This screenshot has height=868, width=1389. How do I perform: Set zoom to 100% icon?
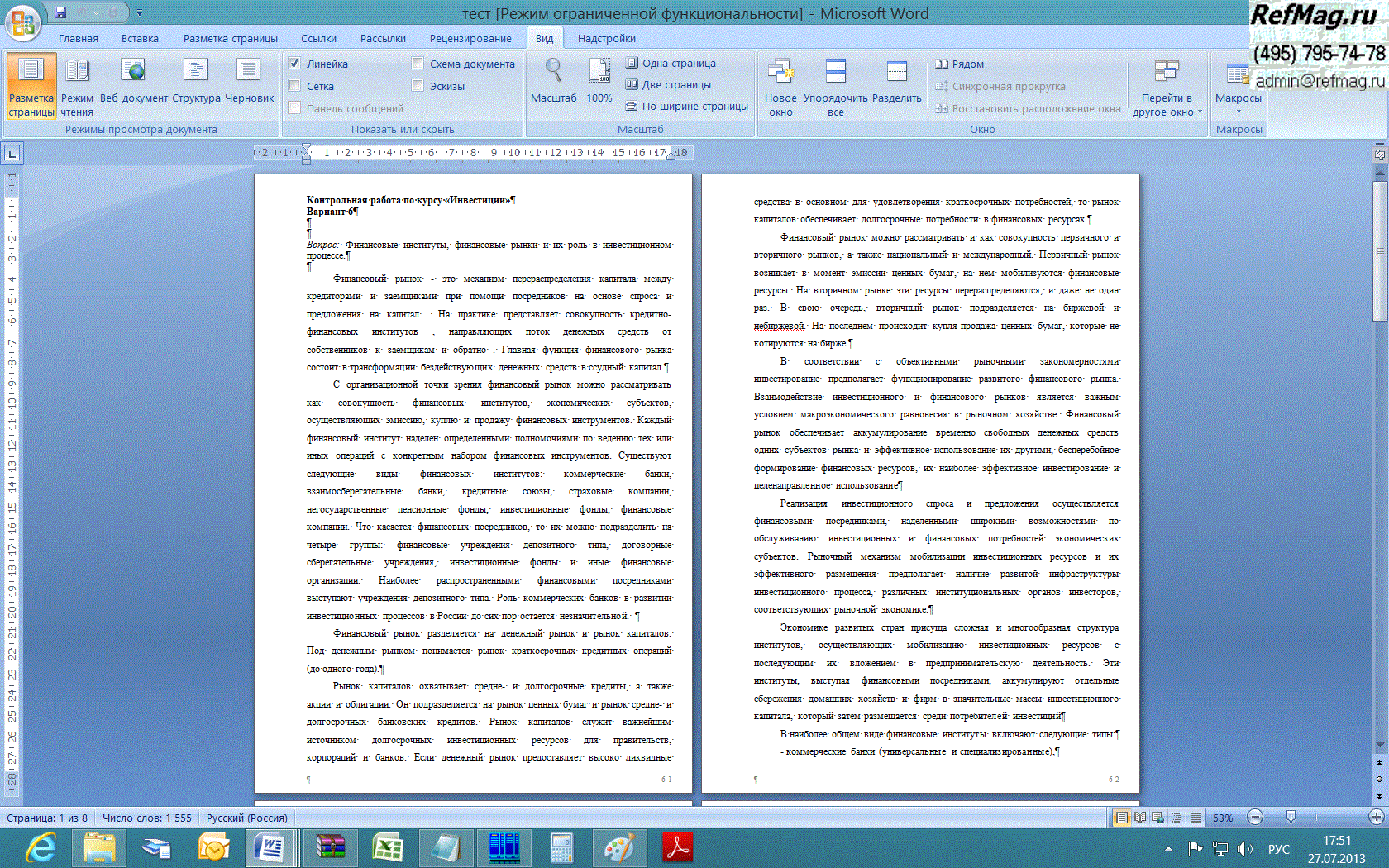599,72
